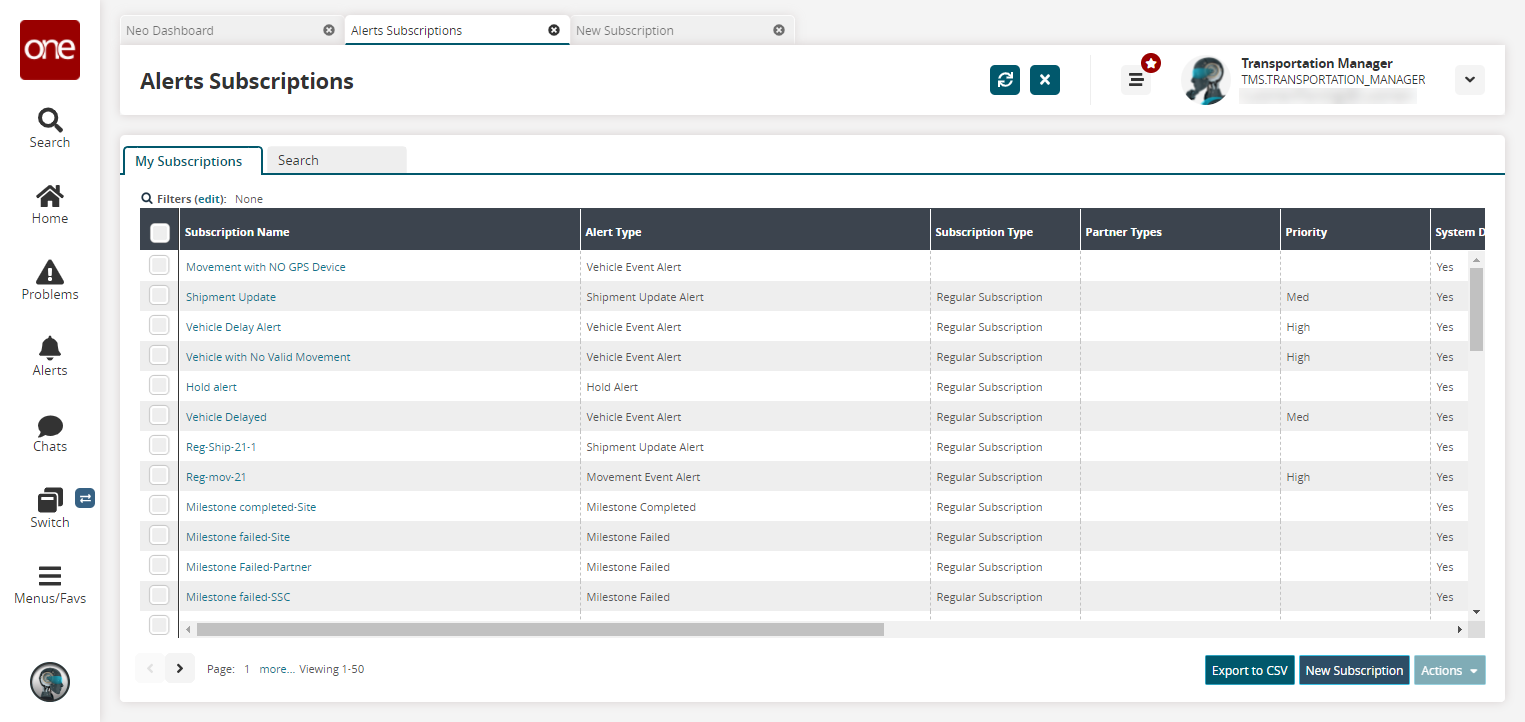Select the Hold alert row checkbox
The height and width of the screenshot is (722, 1525).
click(159, 386)
